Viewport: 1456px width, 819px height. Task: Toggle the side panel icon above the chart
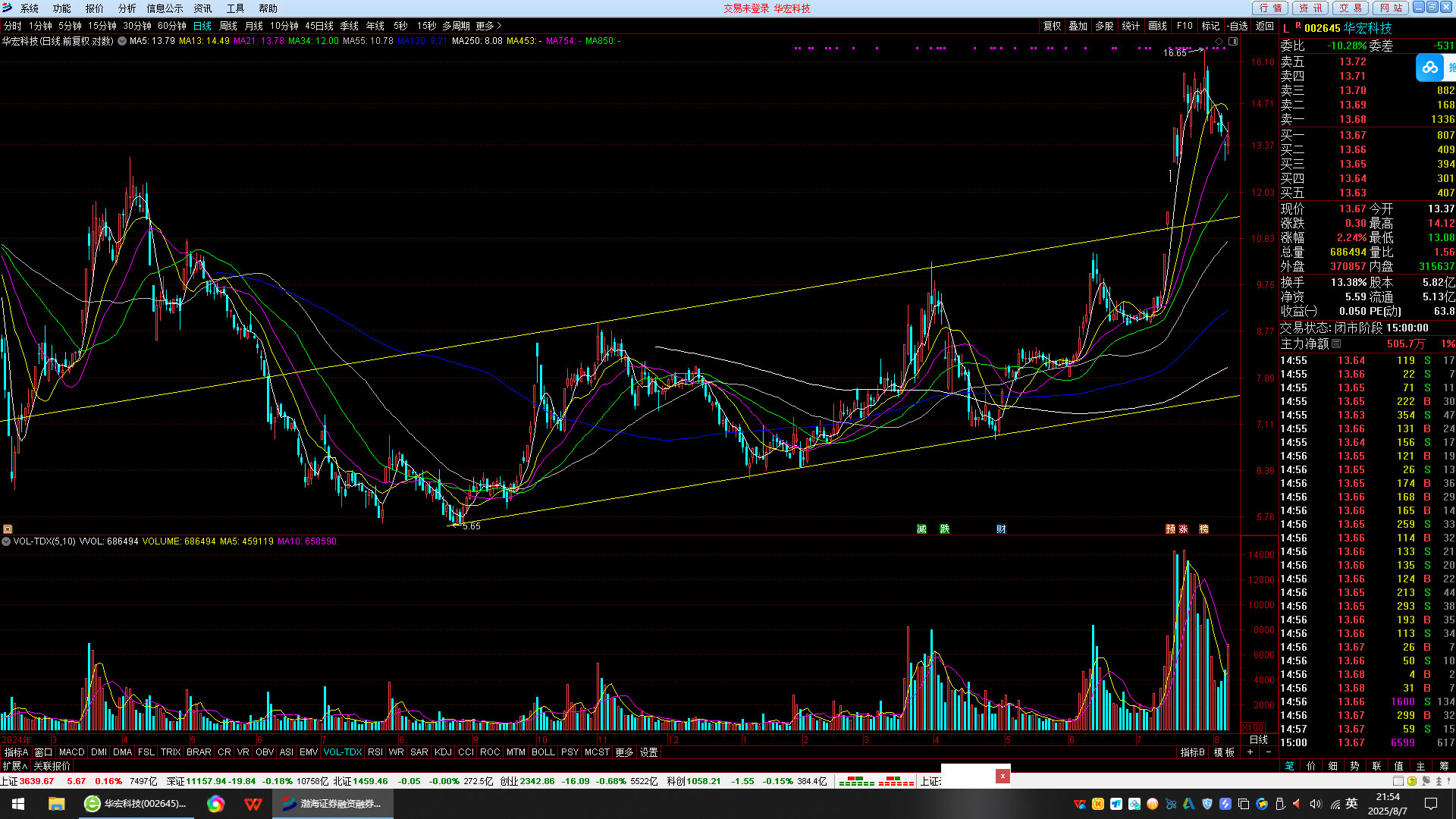click(x=1233, y=42)
